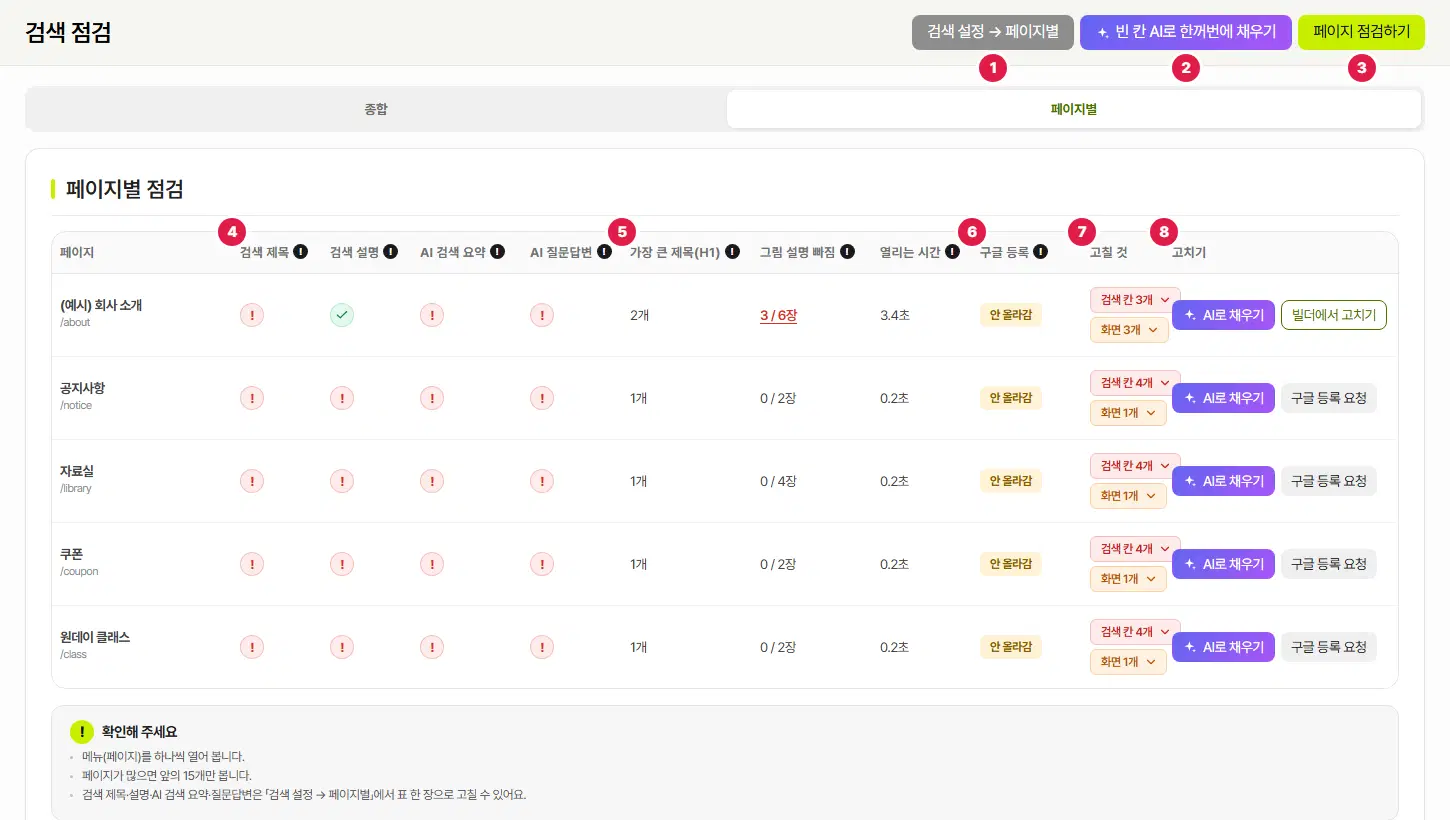
Task: Click 검색 설명 warning icon in 자료실 row
Action: 342,481
